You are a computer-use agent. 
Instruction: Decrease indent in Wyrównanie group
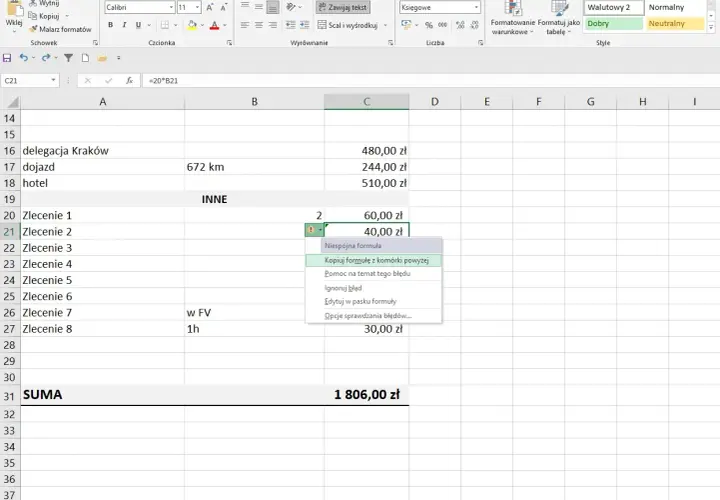tap(290, 25)
